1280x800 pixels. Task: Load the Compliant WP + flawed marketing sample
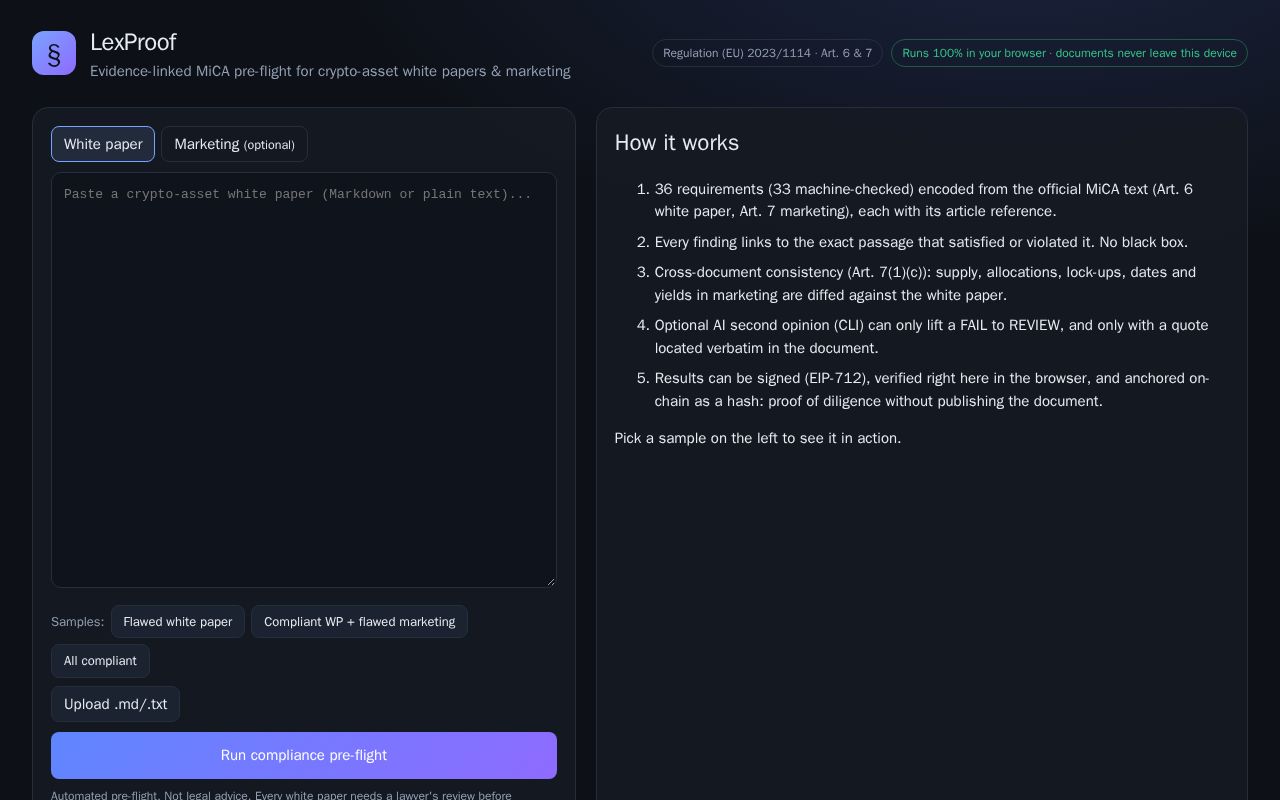[x=359, y=622]
